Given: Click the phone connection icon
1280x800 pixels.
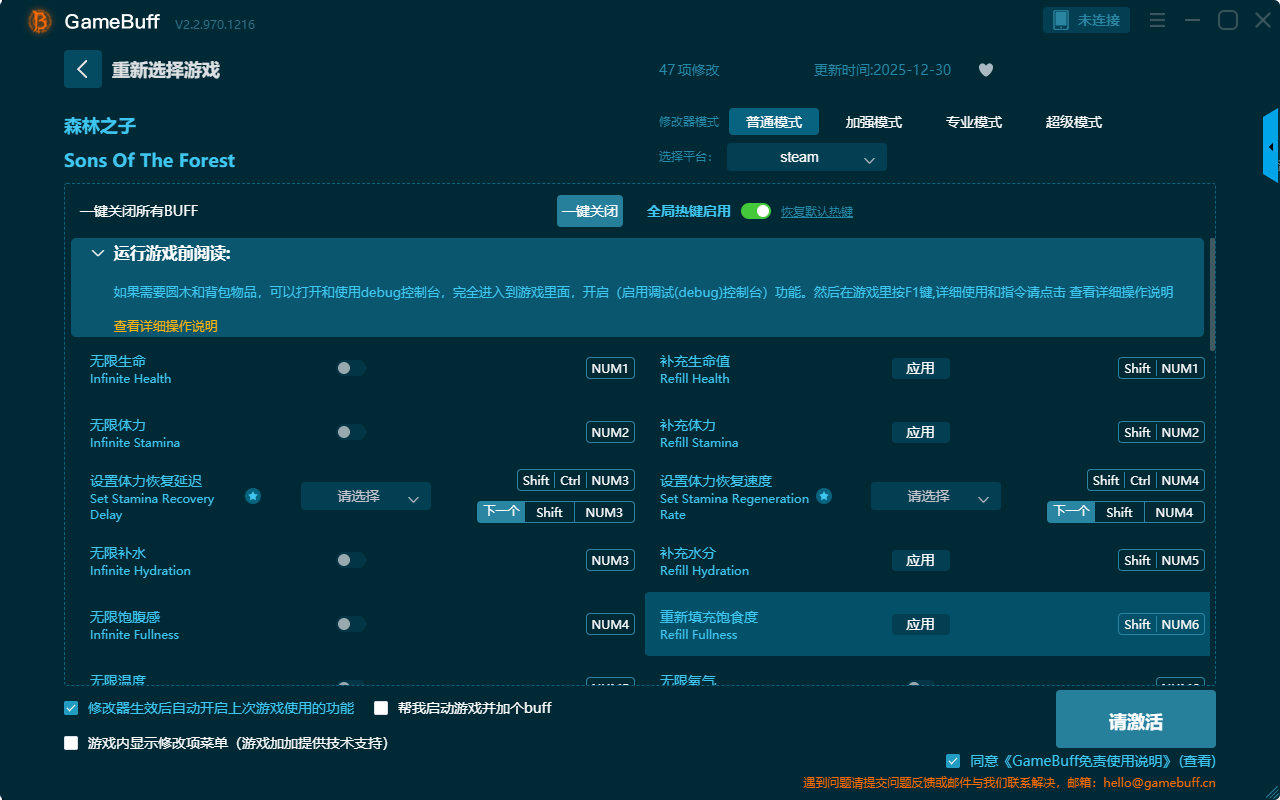Looking at the screenshot, I should [x=1060, y=20].
